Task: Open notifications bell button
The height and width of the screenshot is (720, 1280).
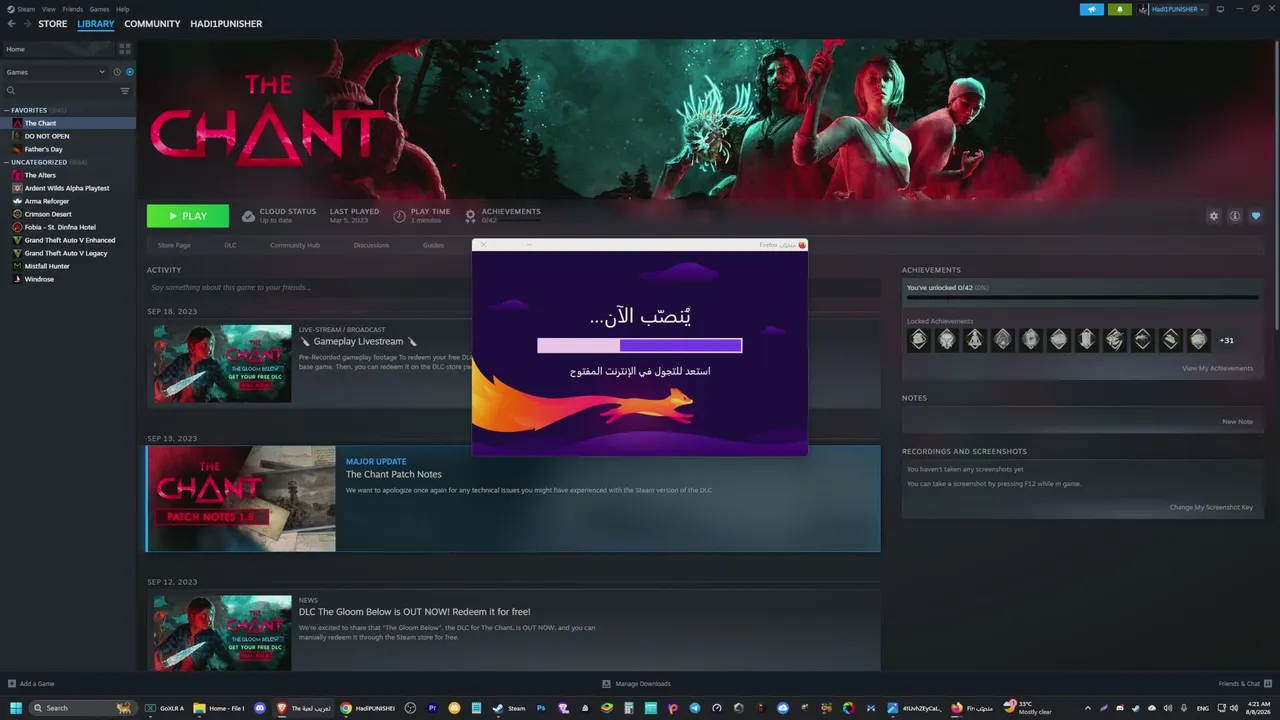Action: [x=1119, y=9]
